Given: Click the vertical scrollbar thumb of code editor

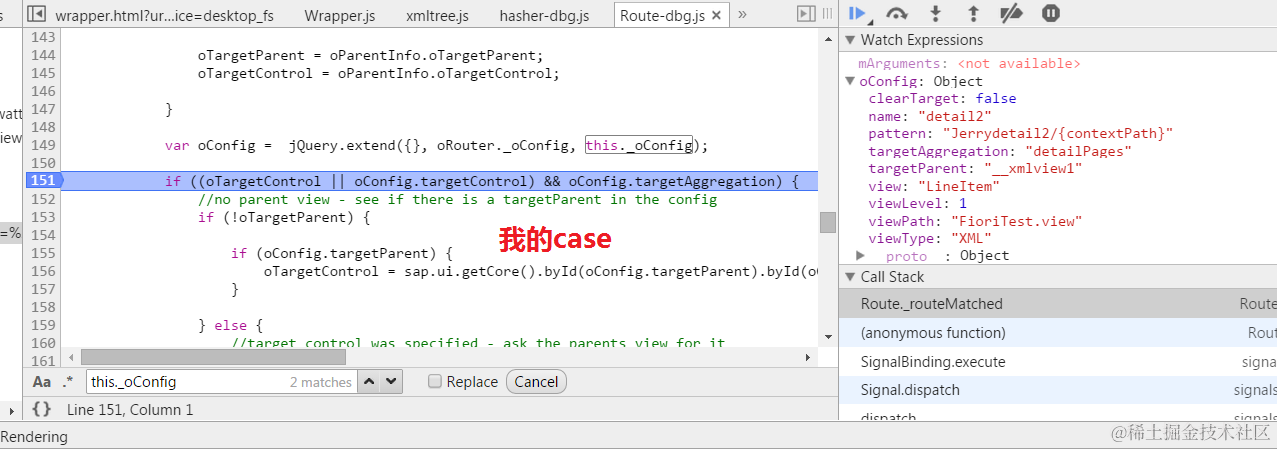Looking at the screenshot, I should click(828, 222).
